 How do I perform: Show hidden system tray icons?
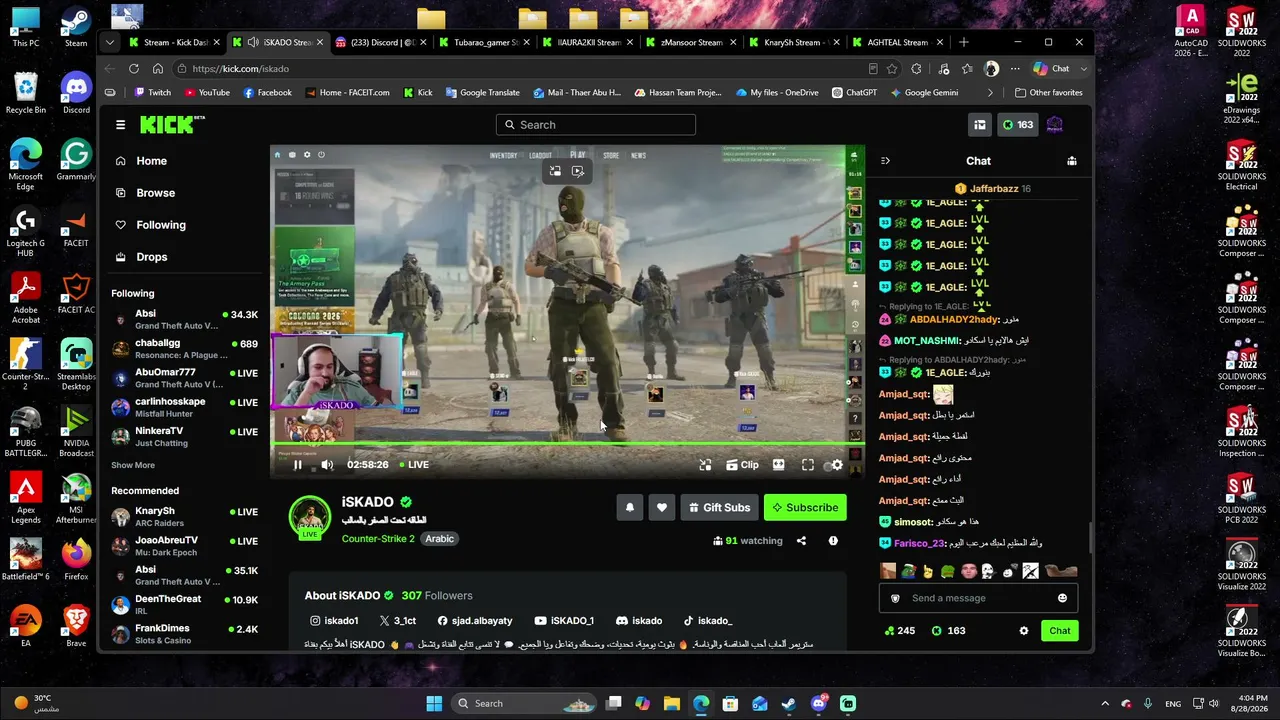[1105, 703]
